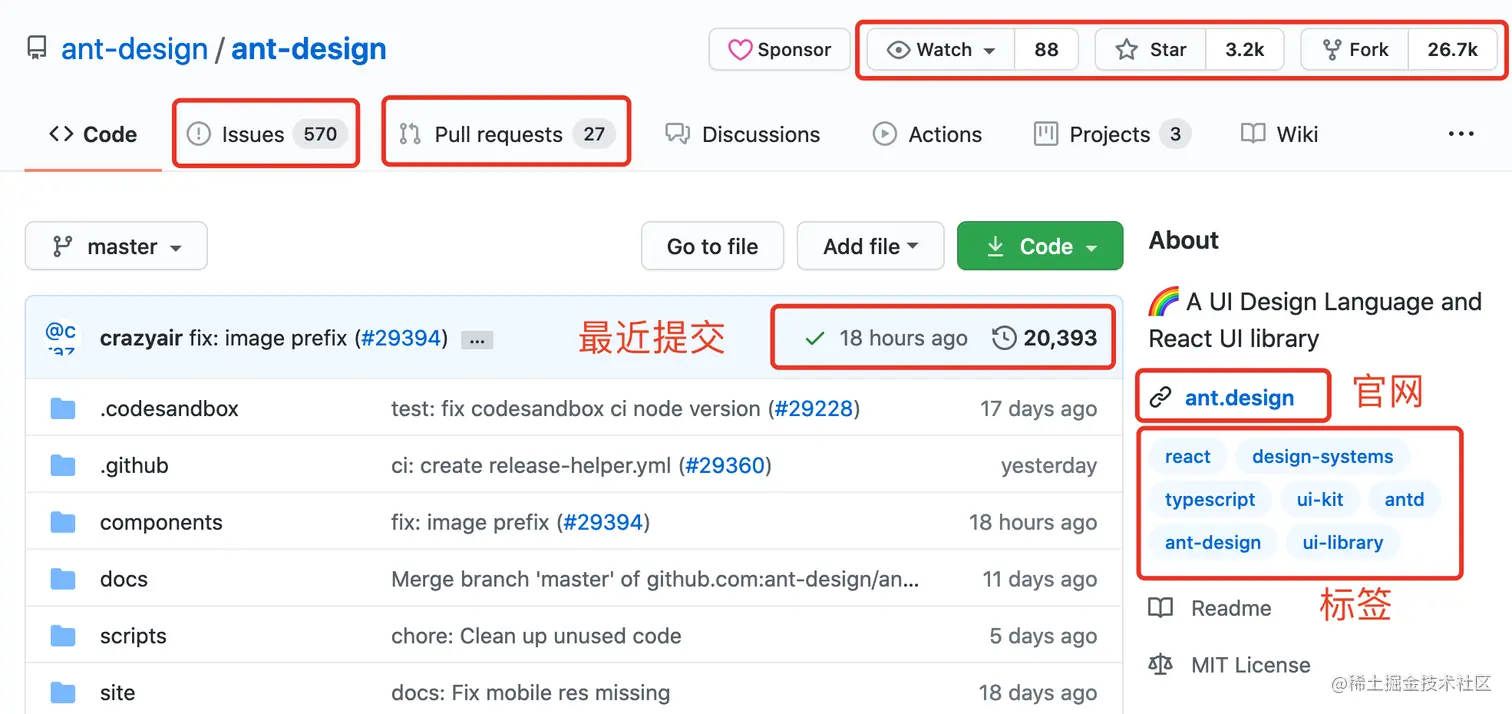Open the Projects tab
This screenshot has height=714, width=1512.
[1112, 134]
